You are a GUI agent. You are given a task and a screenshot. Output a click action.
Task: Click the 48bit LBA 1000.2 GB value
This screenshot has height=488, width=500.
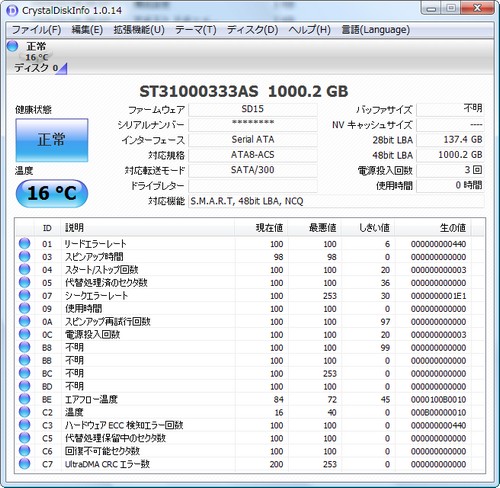pos(450,155)
